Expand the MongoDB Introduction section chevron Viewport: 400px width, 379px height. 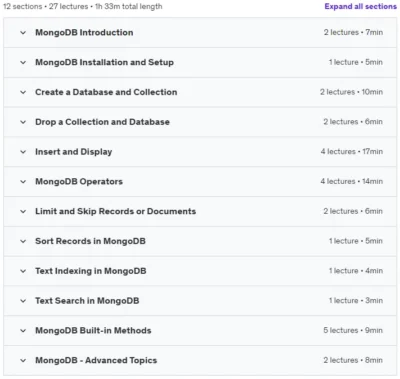click(23, 33)
